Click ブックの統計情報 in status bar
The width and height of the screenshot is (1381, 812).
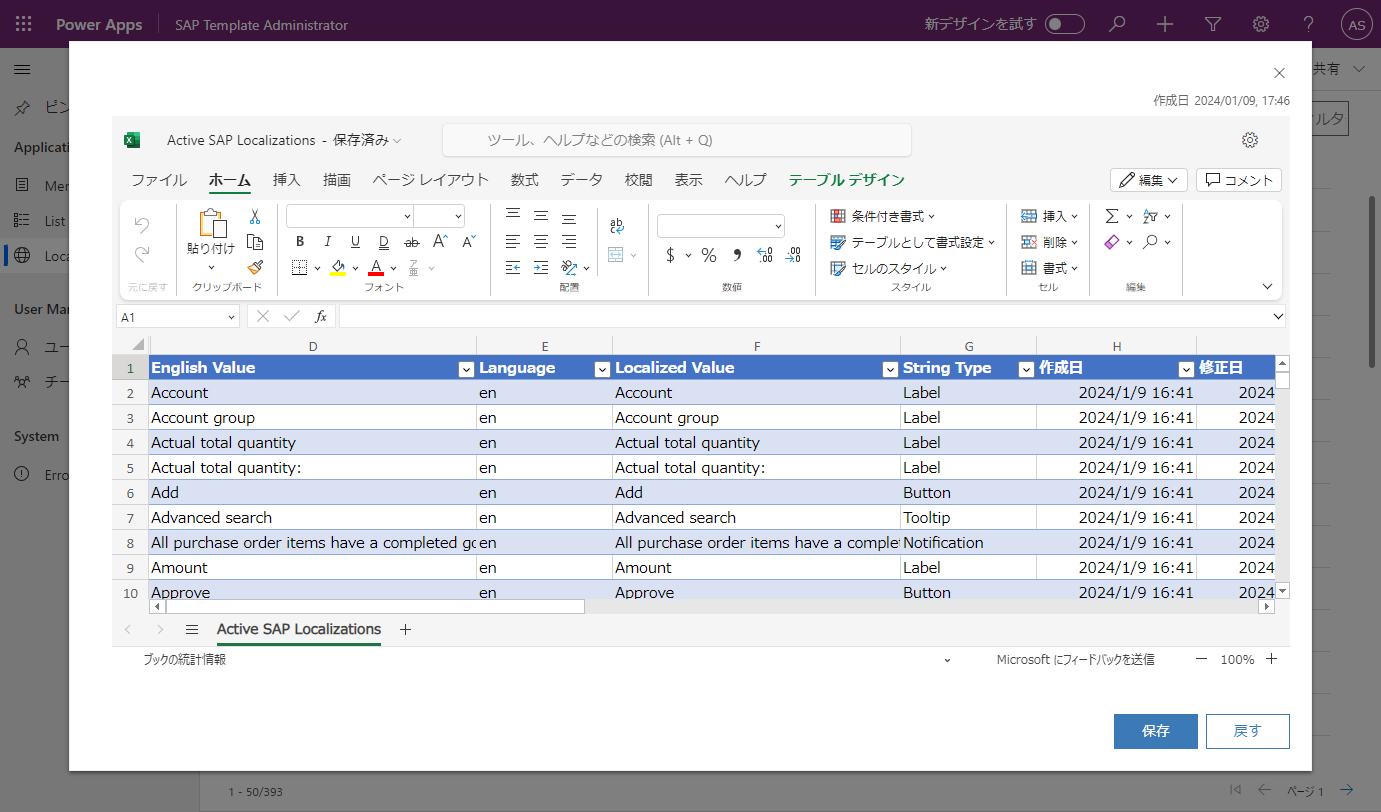[x=184, y=660]
